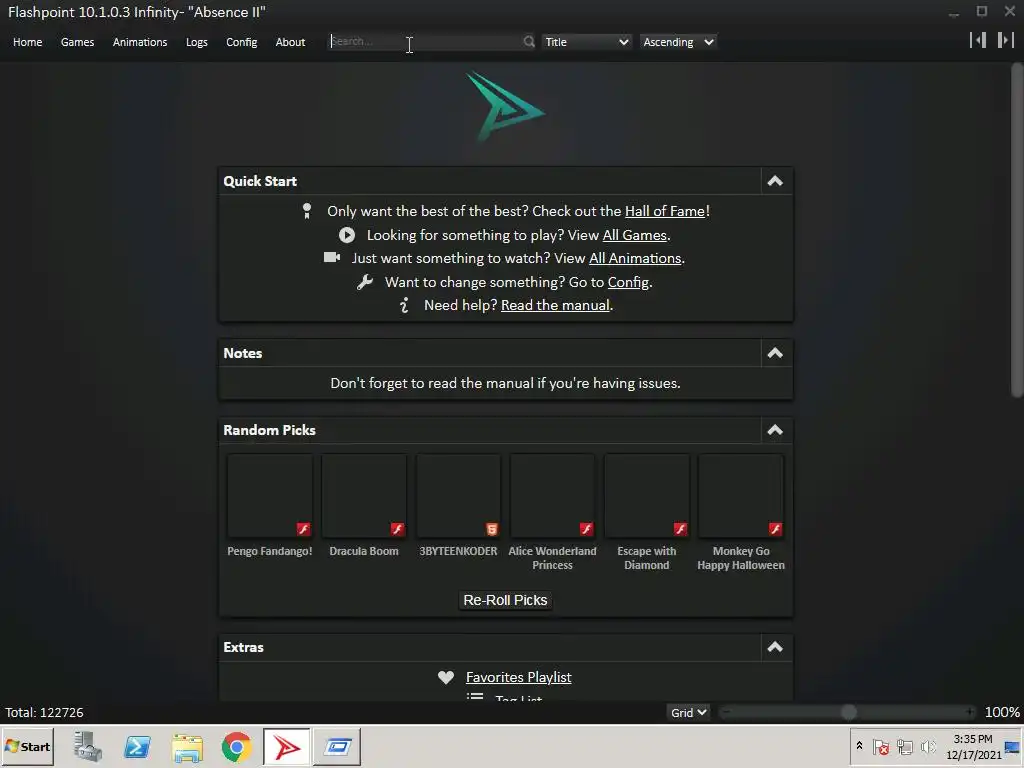The width and height of the screenshot is (1024, 768).
Task: Follow the Config link in Quick Start
Action: click(628, 282)
